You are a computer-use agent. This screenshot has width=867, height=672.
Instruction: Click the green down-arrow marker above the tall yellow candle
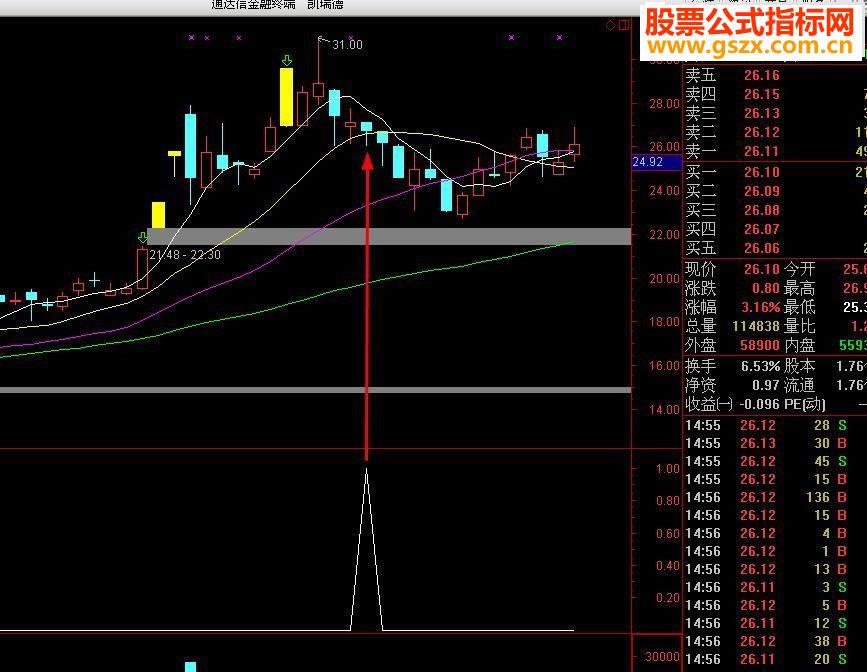tap(286, 60)
